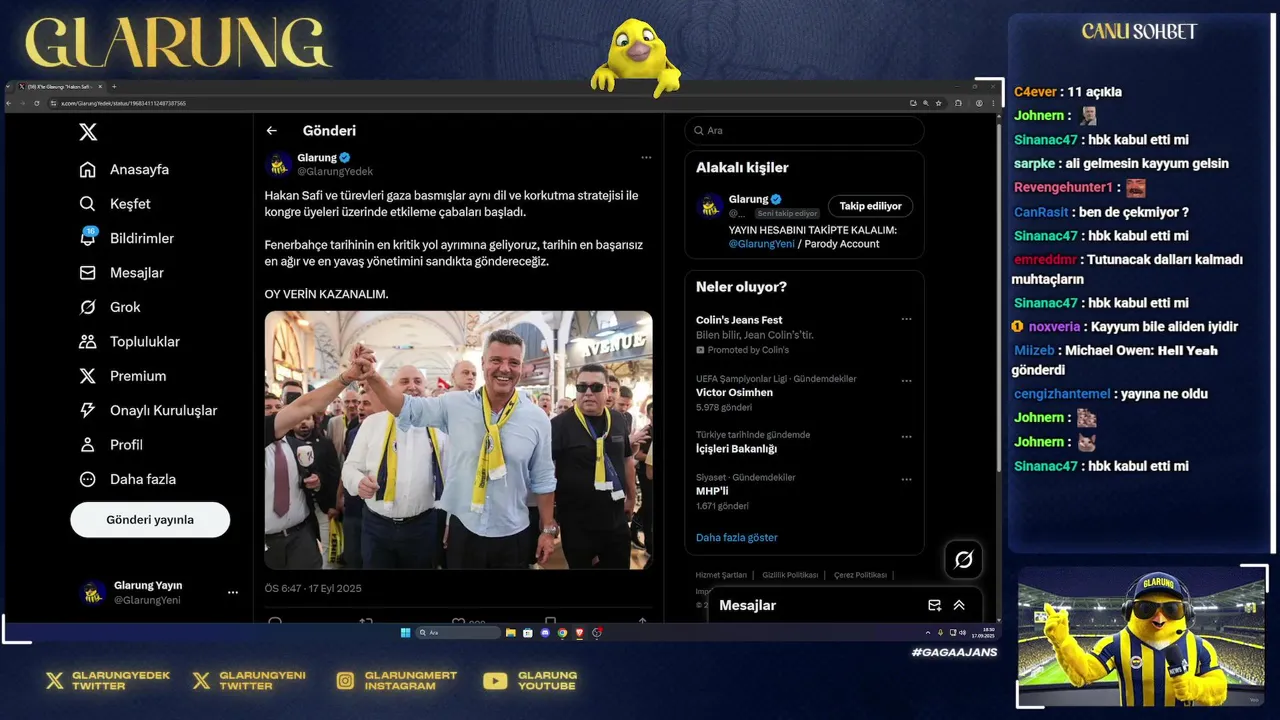Open the @GlarungYeni link in the bio

[x=761, y=244]
